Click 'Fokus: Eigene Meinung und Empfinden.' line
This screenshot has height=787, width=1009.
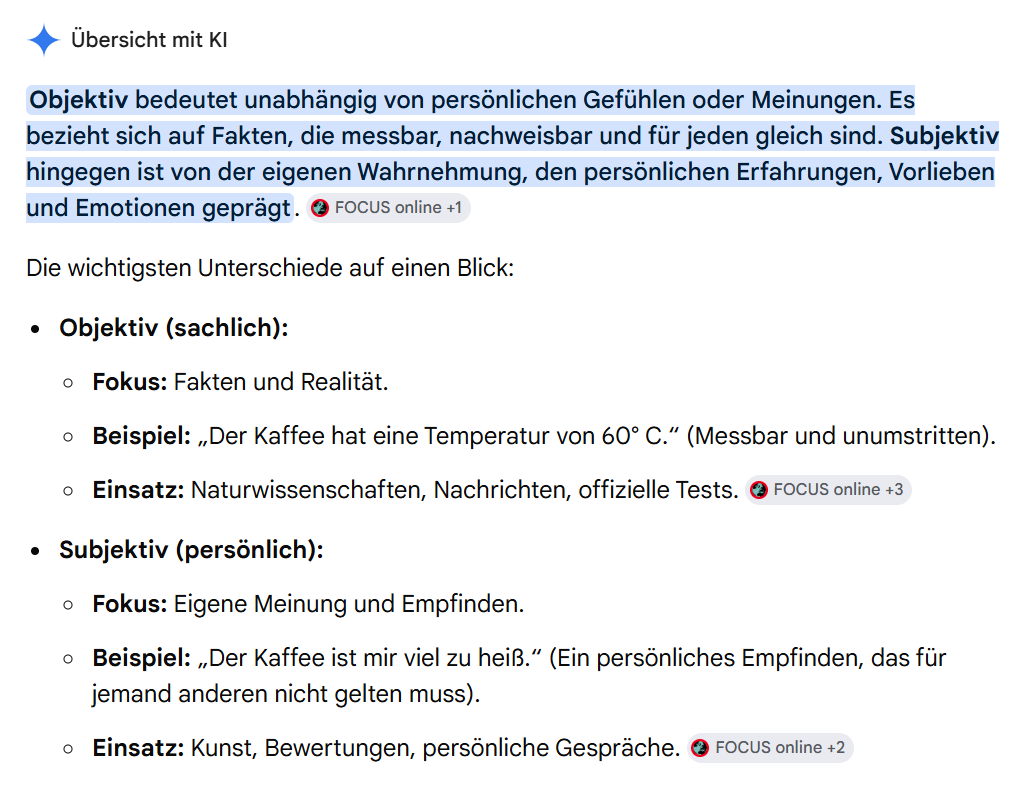tap(308, 604)
